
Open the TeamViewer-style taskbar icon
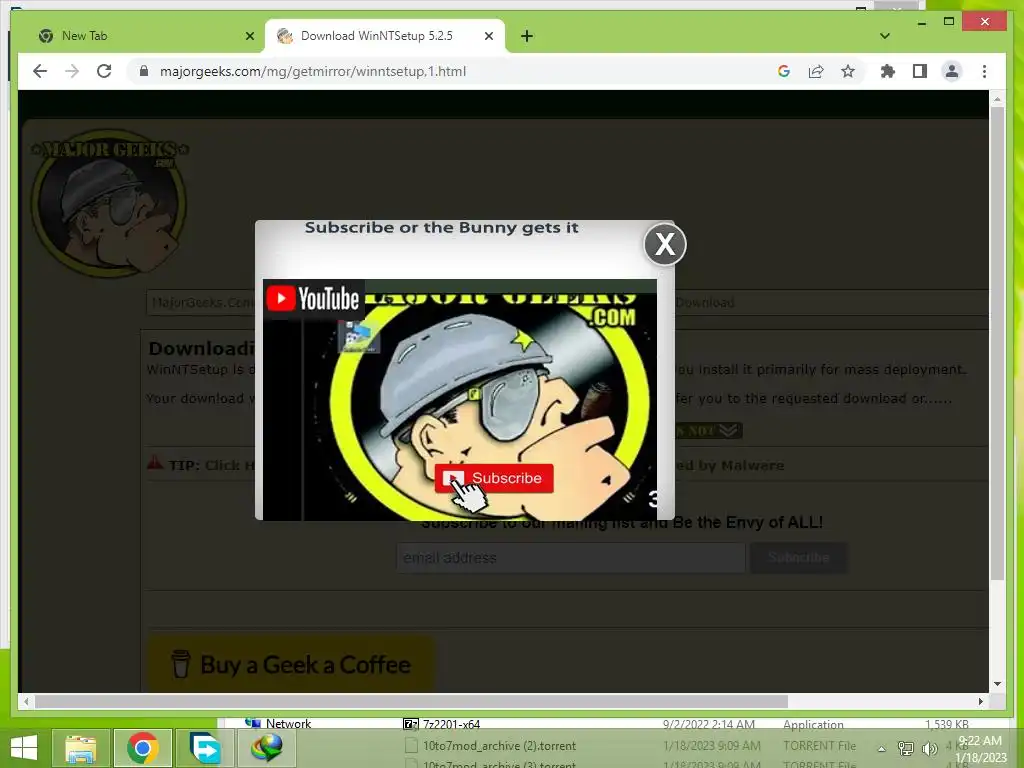point(204,748)
